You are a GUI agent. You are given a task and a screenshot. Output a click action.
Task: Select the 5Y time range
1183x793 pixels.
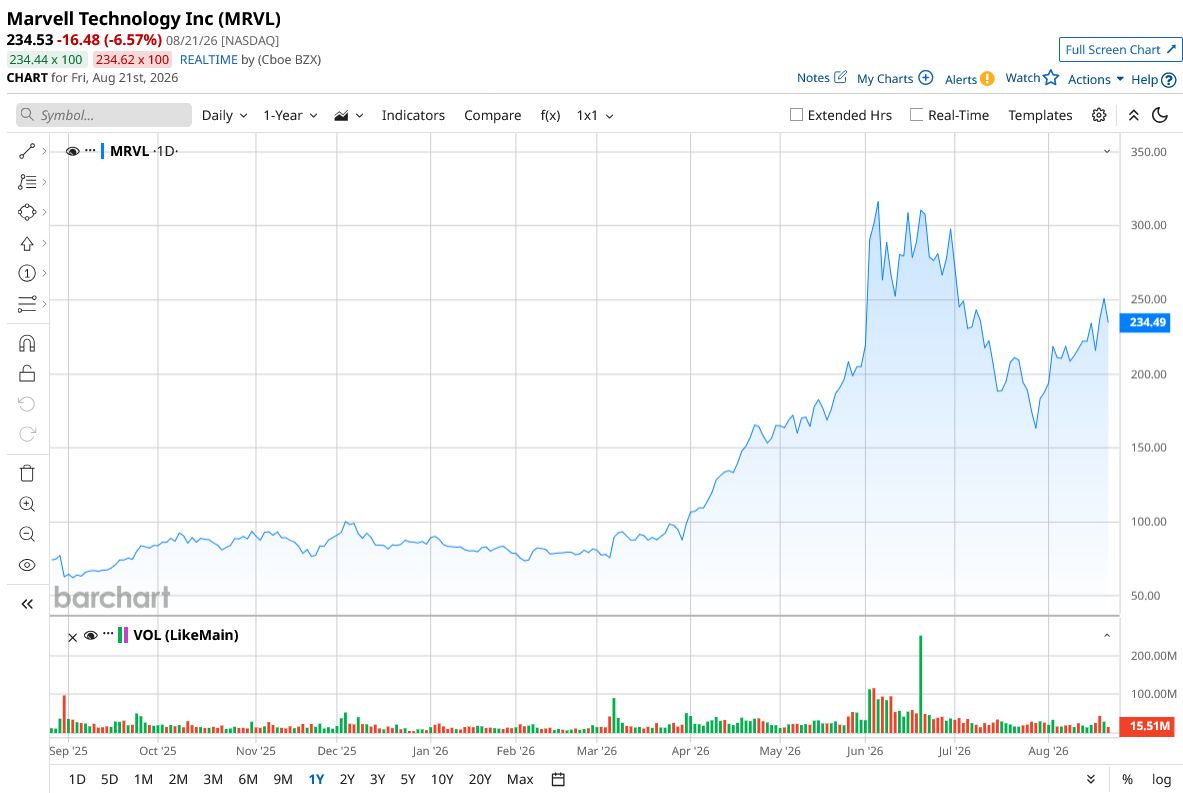pyautogui.click(x=408, y=779)
